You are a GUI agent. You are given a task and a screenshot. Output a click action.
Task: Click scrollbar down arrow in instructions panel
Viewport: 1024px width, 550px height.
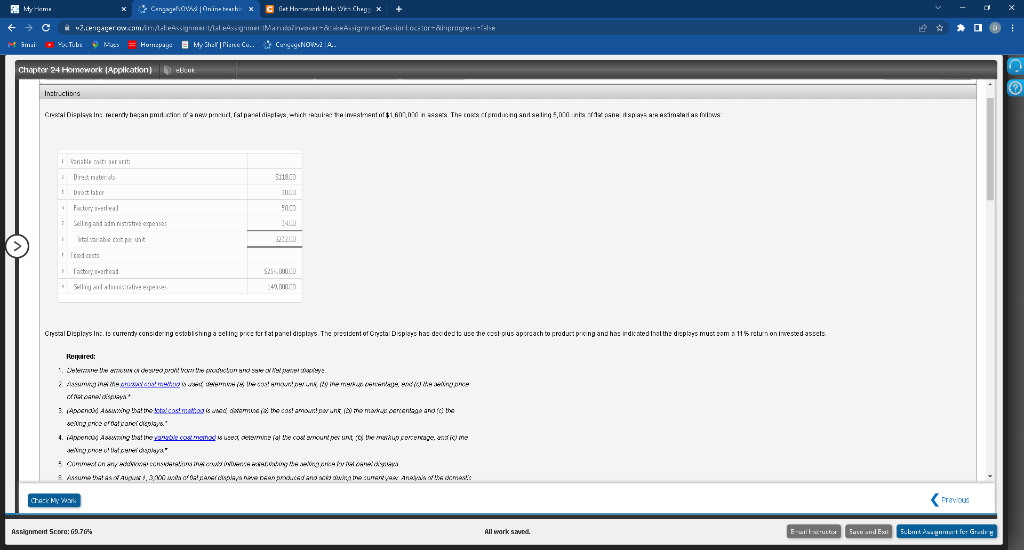pos(990,476)
